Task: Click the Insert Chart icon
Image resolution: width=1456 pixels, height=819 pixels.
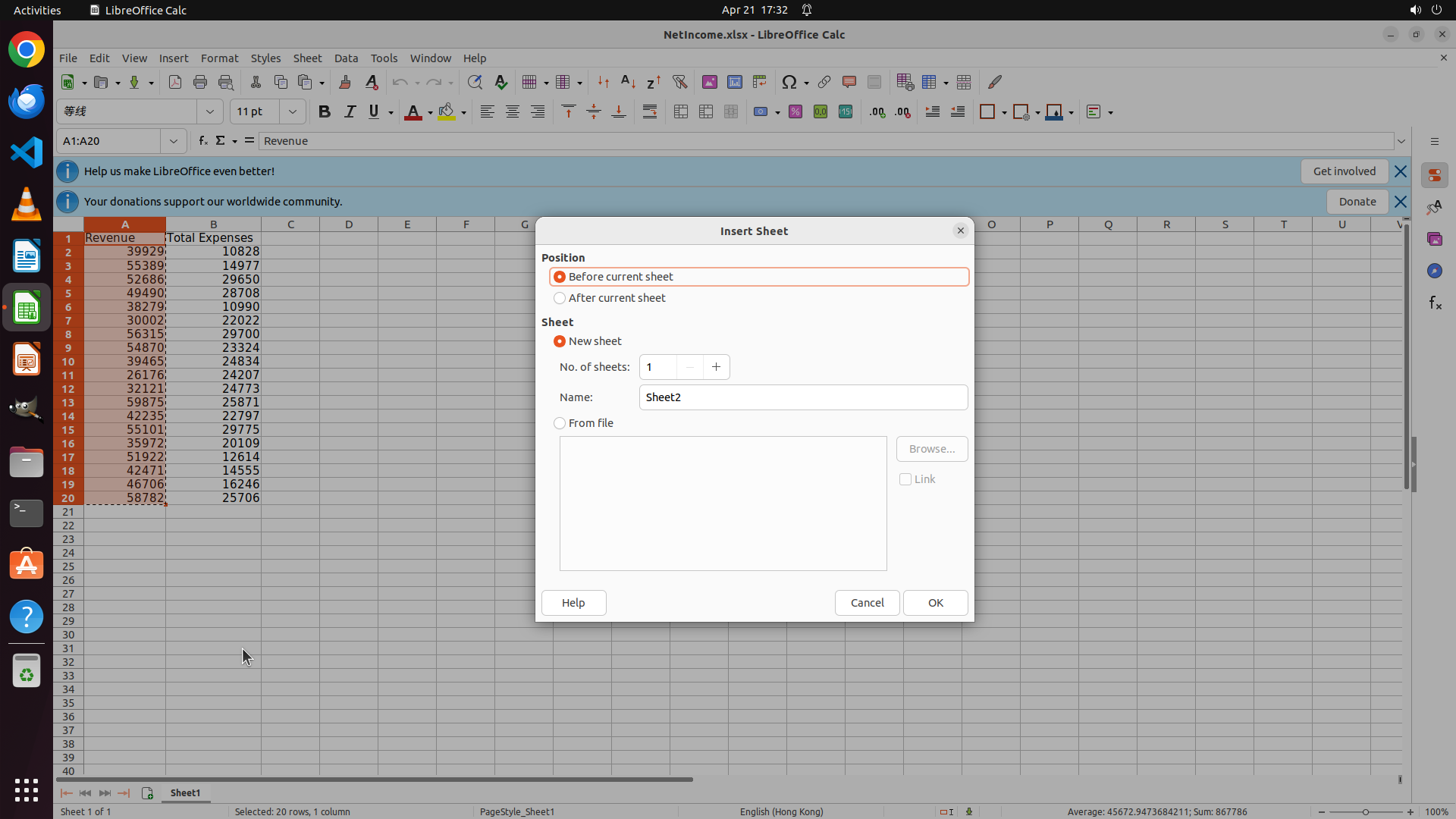Action: (x=734, y=82)
